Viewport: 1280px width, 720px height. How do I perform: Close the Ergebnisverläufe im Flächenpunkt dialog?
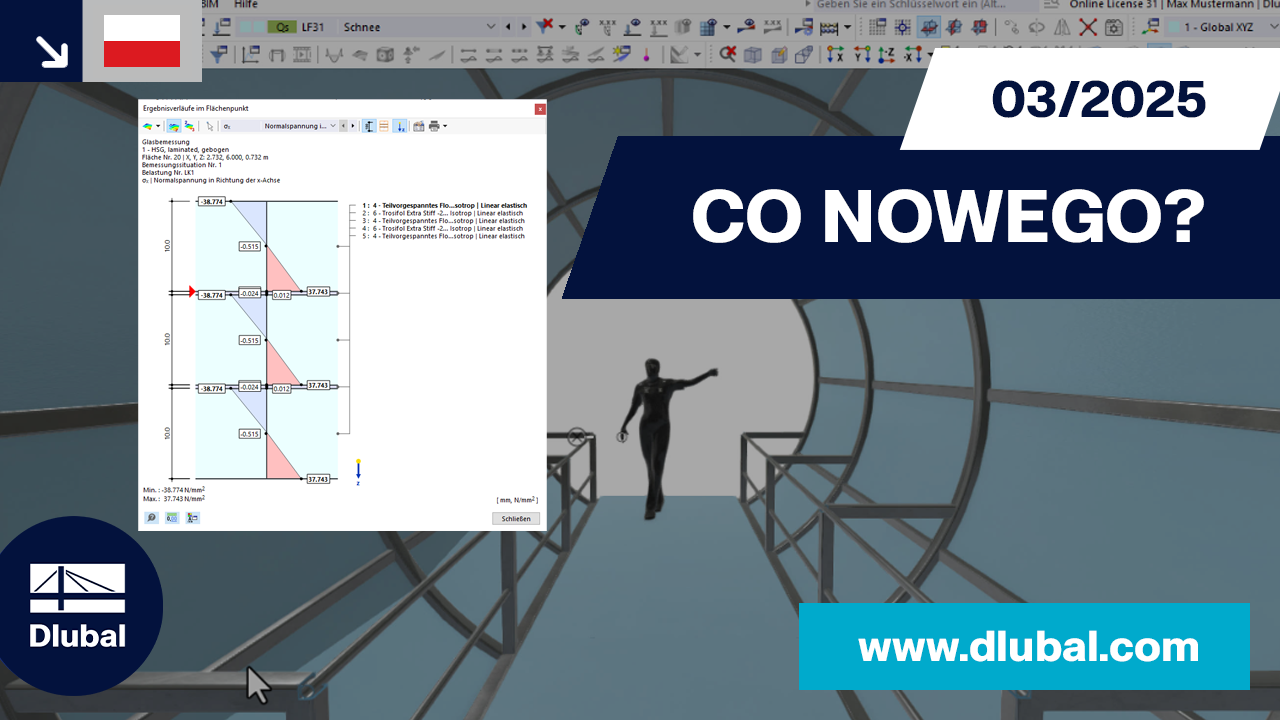[540, 108]
